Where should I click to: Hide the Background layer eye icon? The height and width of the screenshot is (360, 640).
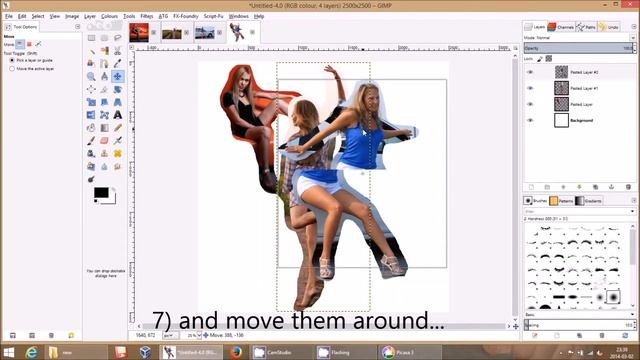530,120
